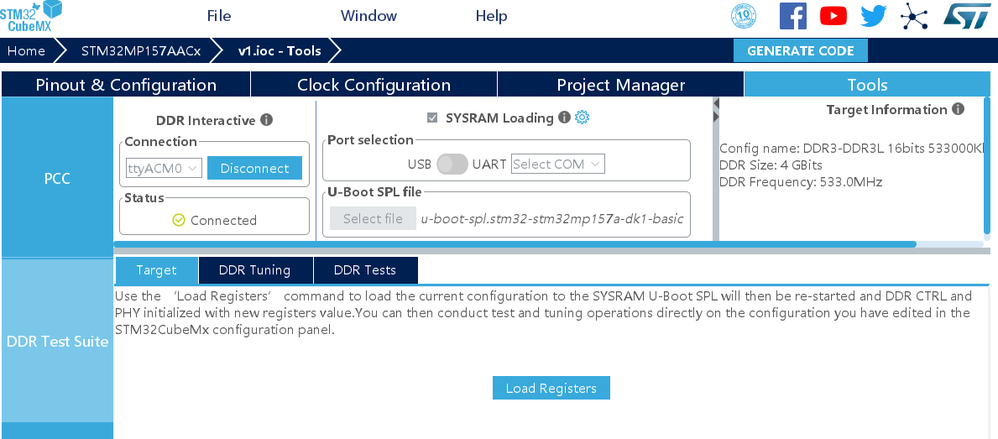998x439 pixels.
Task: Click the GENERATE CODE button
Action: click(x=801, y=51)
